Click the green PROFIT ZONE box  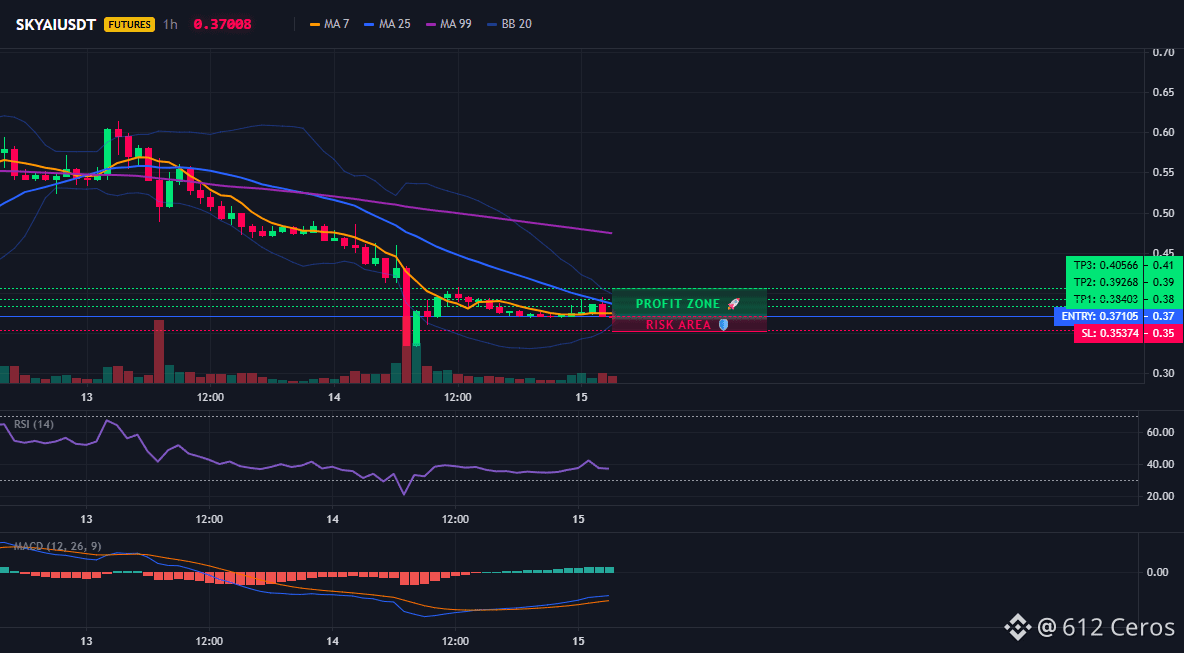(x=689, y=303)
